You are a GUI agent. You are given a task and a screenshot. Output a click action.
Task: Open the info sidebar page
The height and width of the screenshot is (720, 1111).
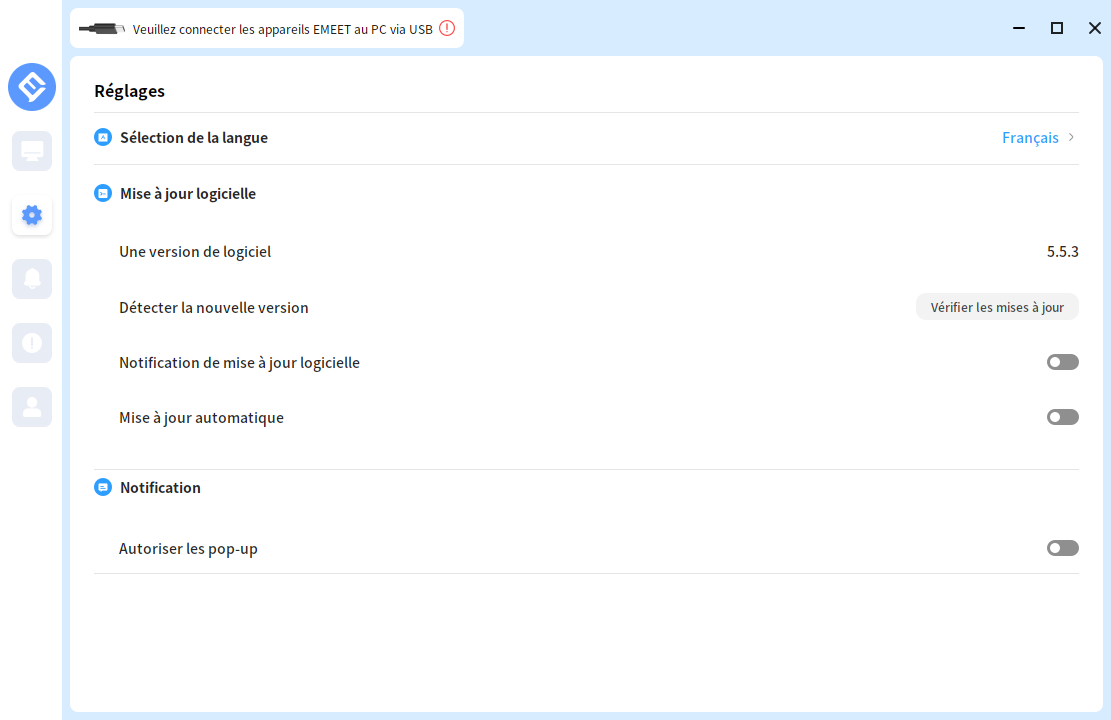(32, 343)
